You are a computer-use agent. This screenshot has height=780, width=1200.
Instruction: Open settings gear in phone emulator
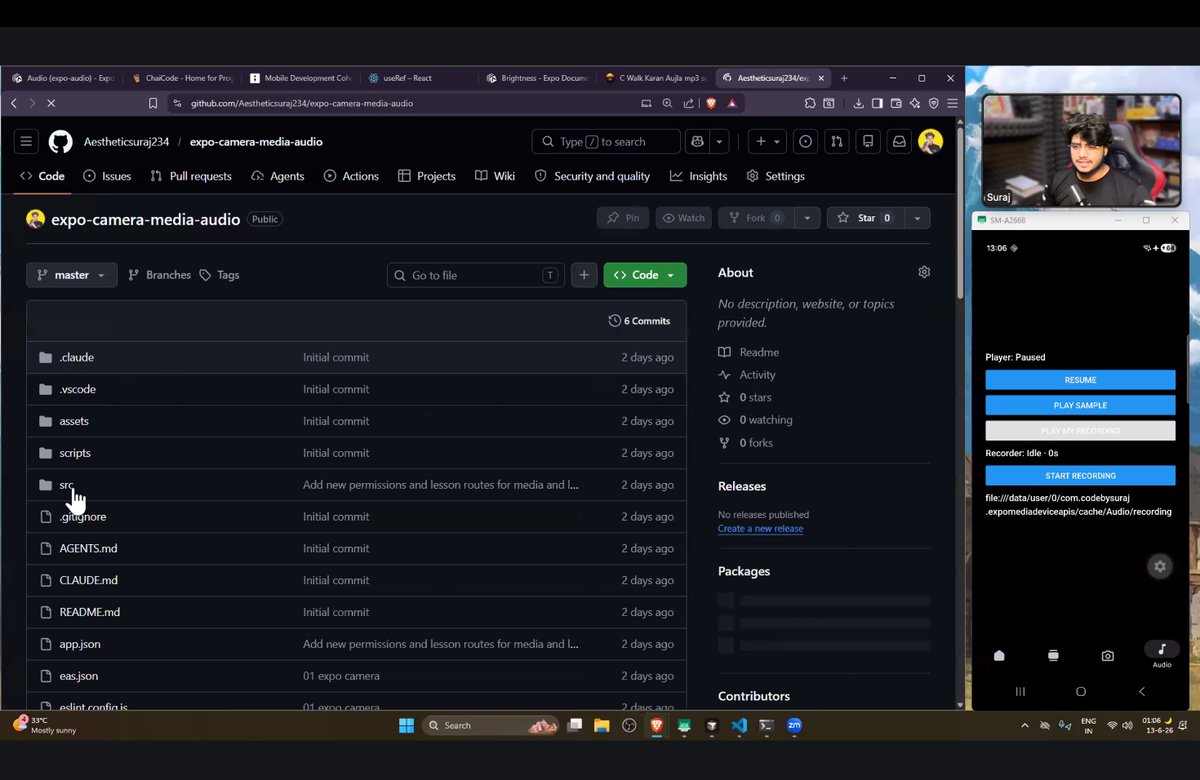(1160, 566)
